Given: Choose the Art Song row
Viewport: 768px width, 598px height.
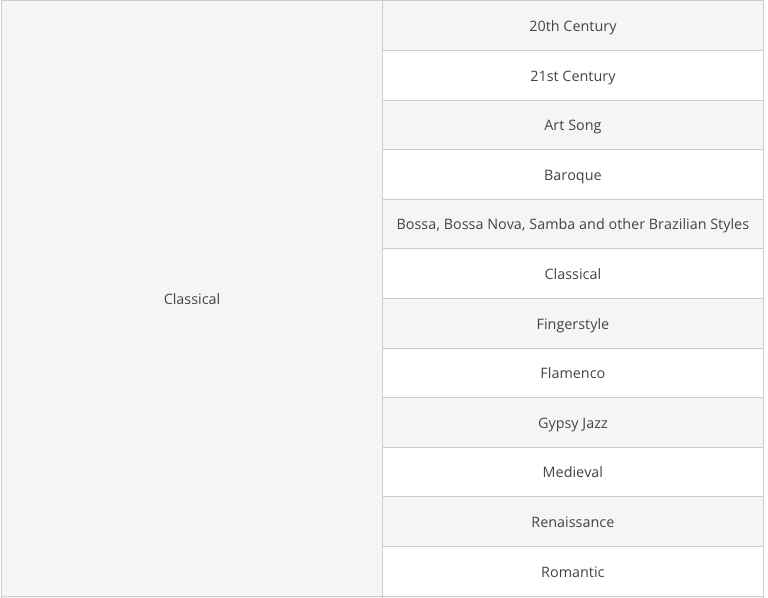Looking at the screenshot, I should (572, 125).
